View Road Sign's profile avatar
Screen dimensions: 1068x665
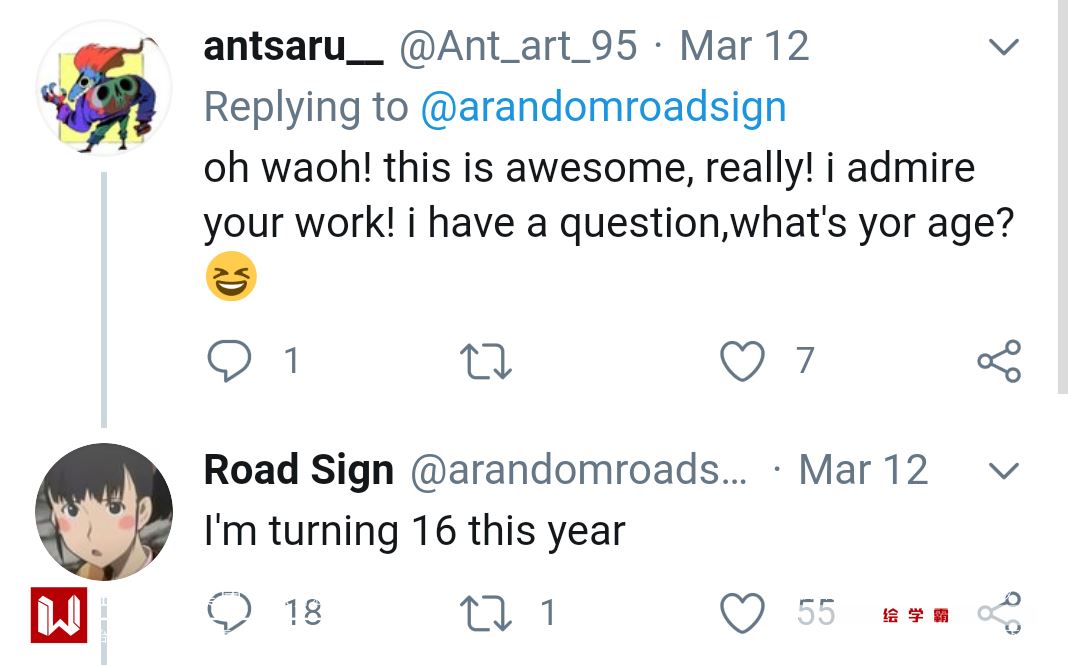coord(103,511)
